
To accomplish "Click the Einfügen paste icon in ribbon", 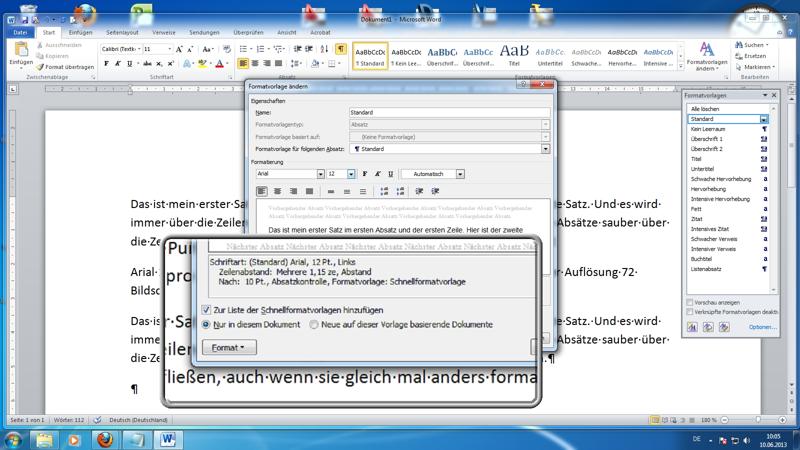I will point(21,50).
